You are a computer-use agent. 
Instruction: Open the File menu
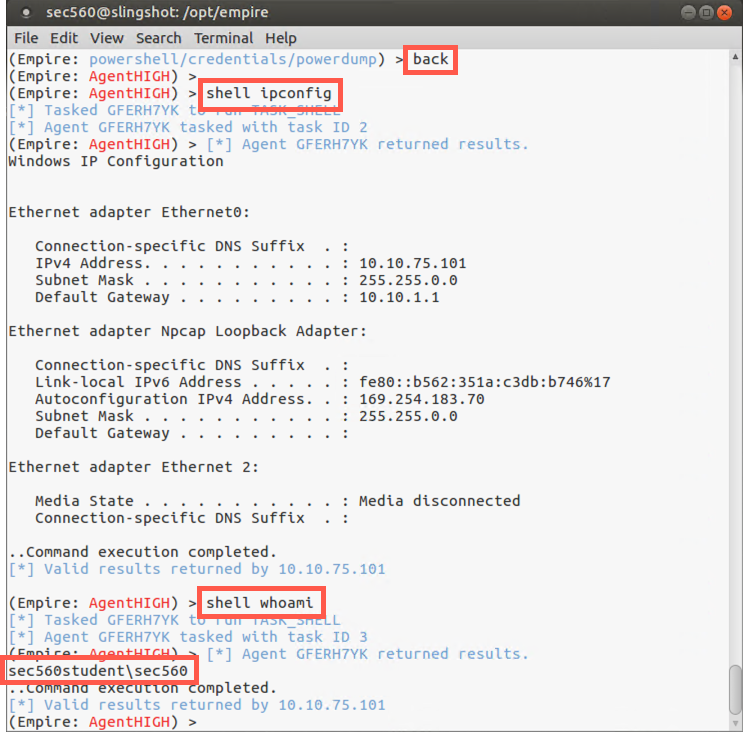pyautogui.click(x=26, y=38)
